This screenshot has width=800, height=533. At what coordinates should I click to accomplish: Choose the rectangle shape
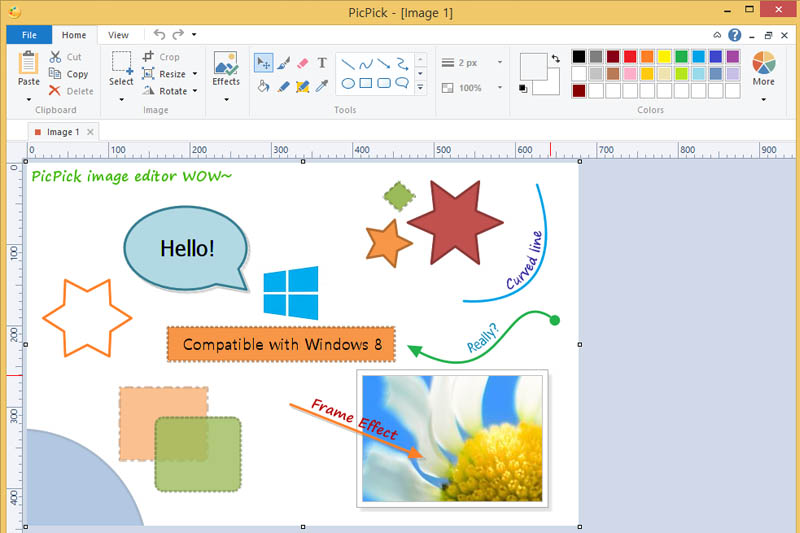366,83
